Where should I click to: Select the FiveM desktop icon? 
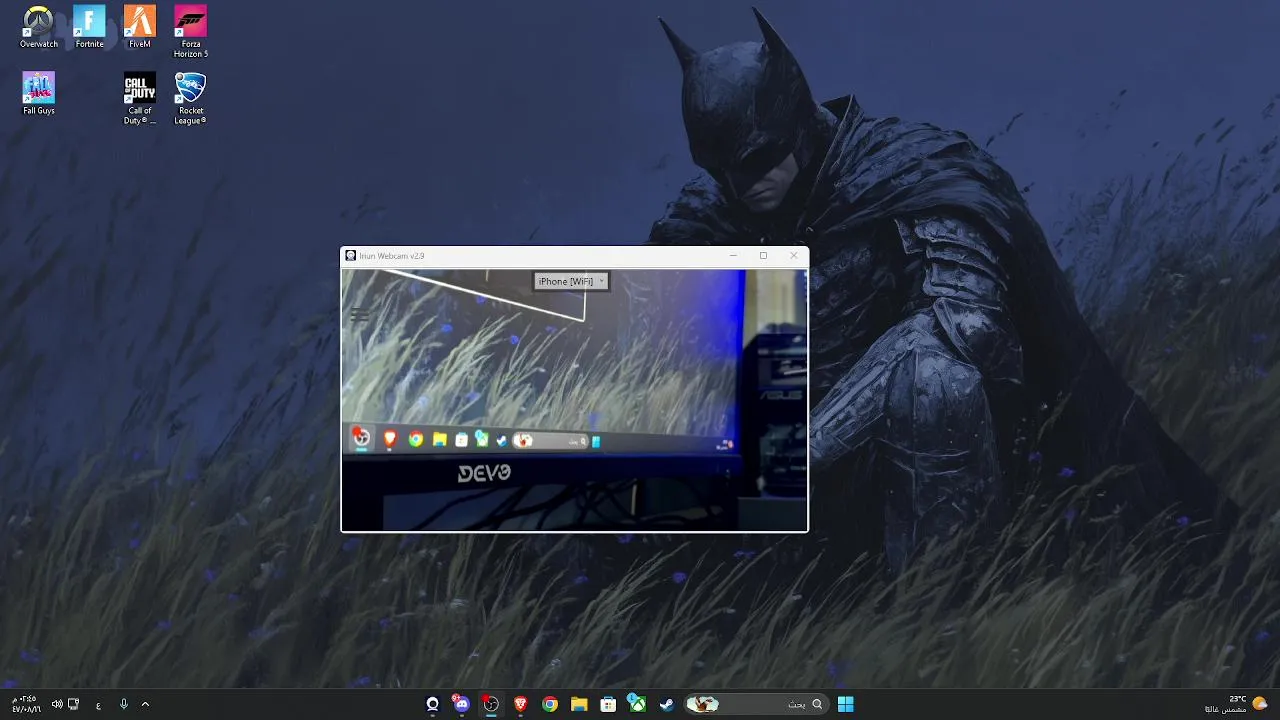pyautogui.click(x=140, y=27)
